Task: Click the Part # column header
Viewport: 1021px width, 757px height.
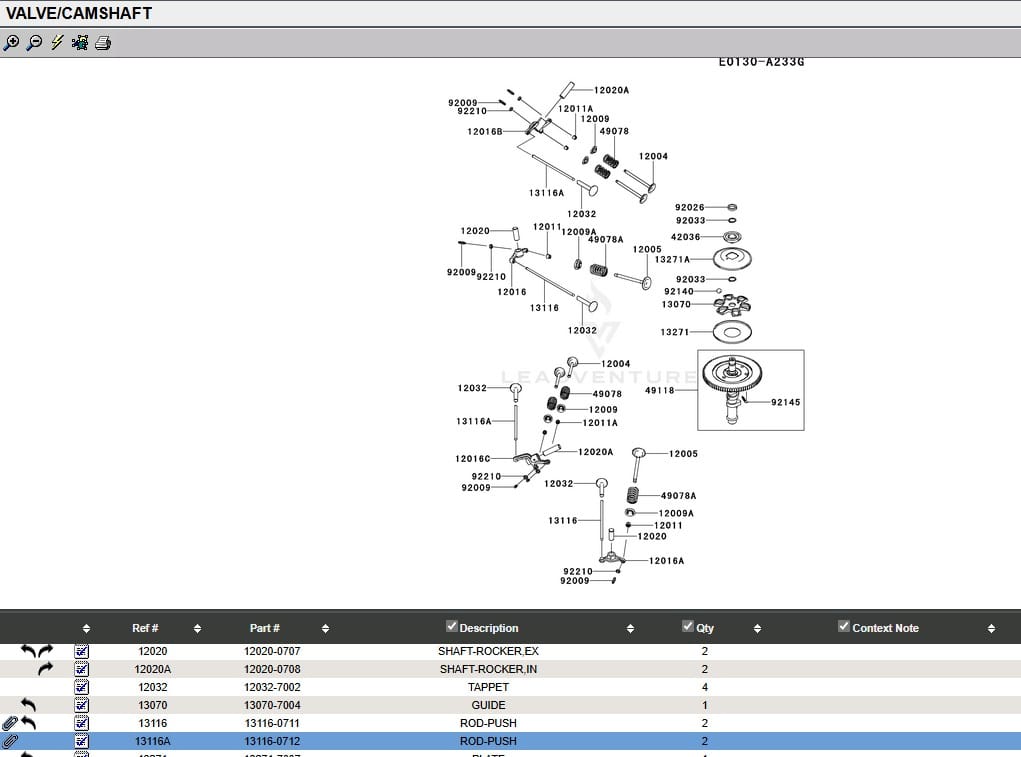Action: [264, 628]
